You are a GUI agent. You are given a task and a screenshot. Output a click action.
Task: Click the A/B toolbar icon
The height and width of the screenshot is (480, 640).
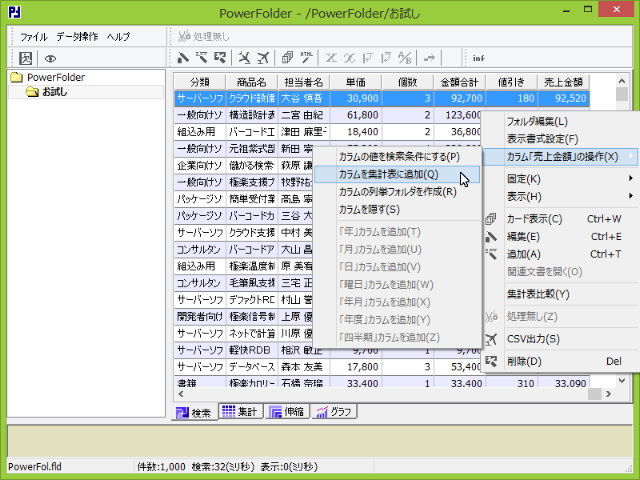point(404,58)
